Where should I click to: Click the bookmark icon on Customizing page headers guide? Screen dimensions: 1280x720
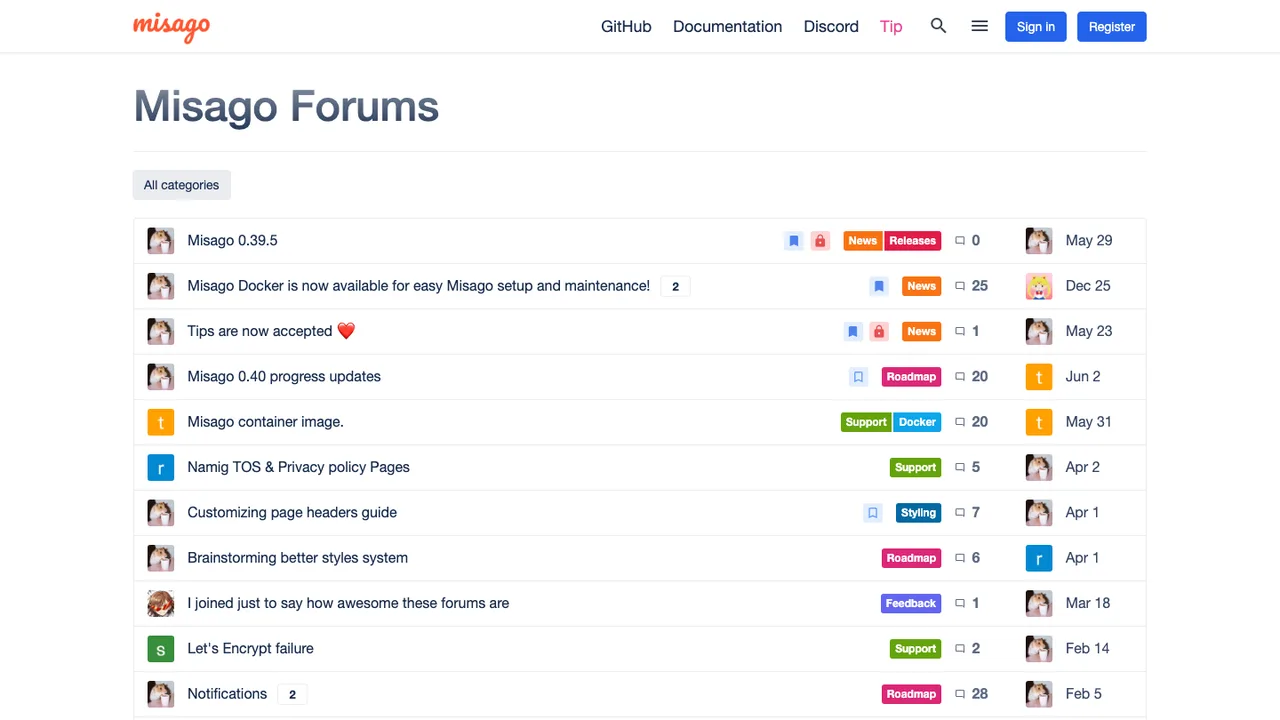tap(873, 513)
